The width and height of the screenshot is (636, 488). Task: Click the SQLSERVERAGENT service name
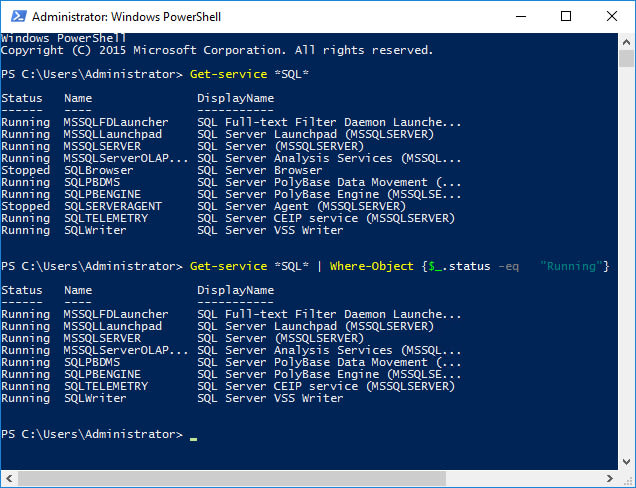(x=113, y=206)
